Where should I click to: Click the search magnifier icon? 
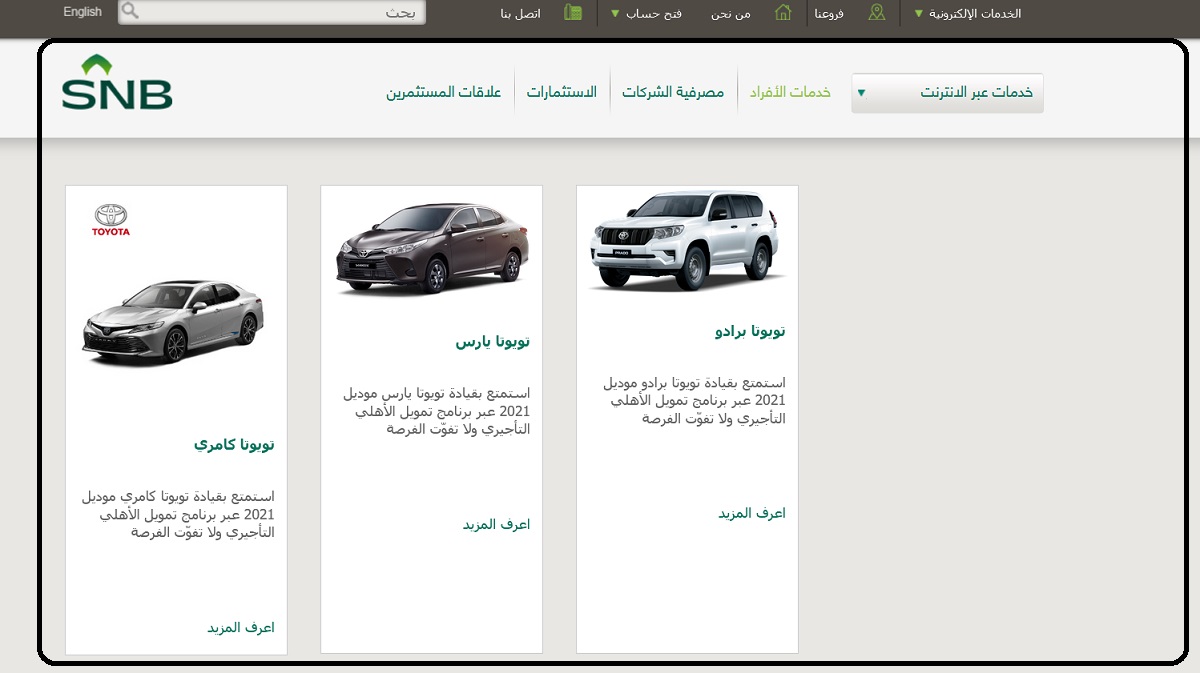[131, 12]
